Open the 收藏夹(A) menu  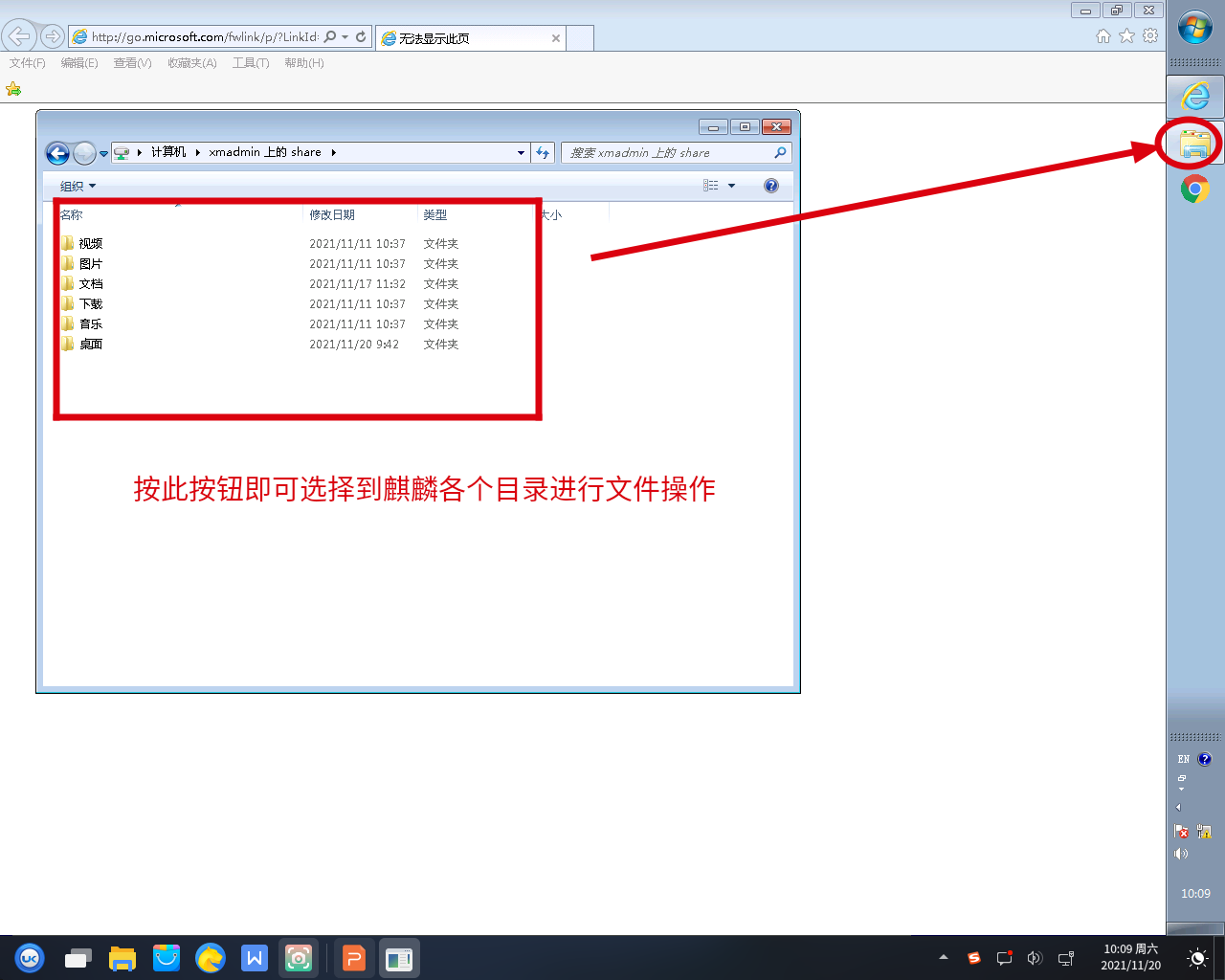pyautogui.click(x=192, y=63)
